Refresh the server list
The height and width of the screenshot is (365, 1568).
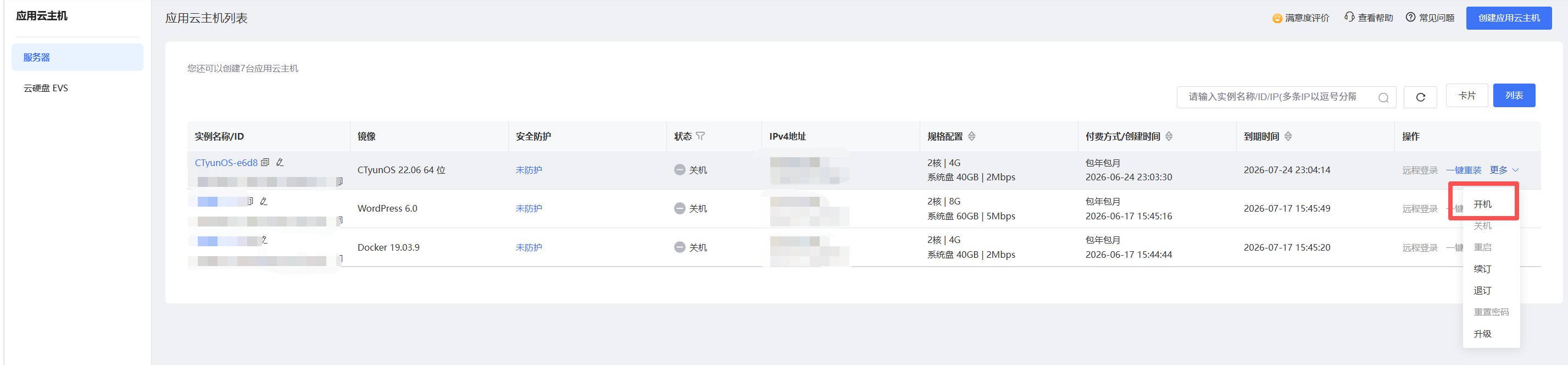point(1420,97)
